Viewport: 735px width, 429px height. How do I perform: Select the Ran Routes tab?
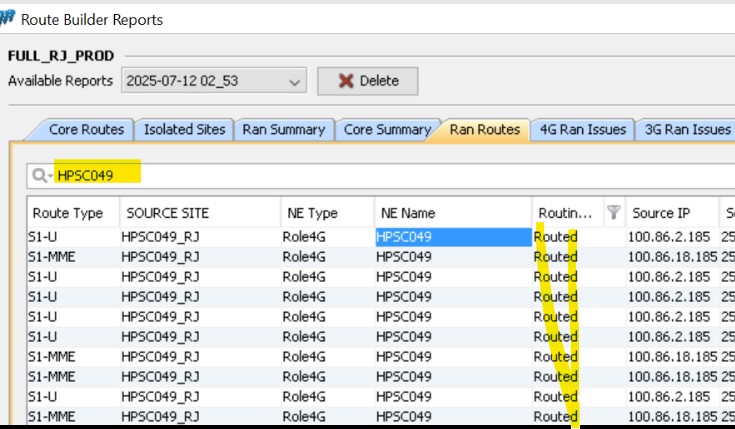click(484, 129)
